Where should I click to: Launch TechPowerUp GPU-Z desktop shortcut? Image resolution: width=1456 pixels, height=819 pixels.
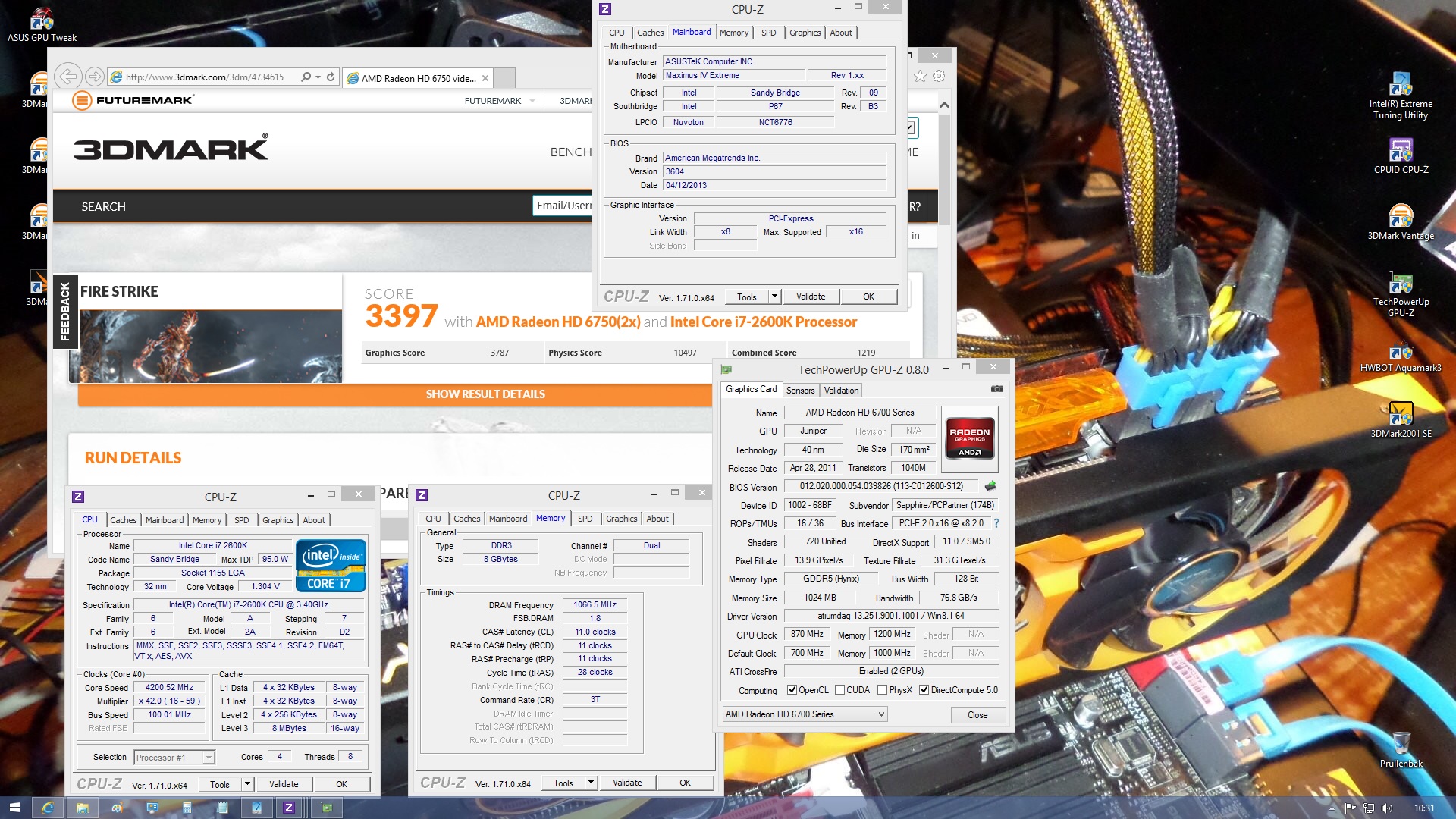1401,294
